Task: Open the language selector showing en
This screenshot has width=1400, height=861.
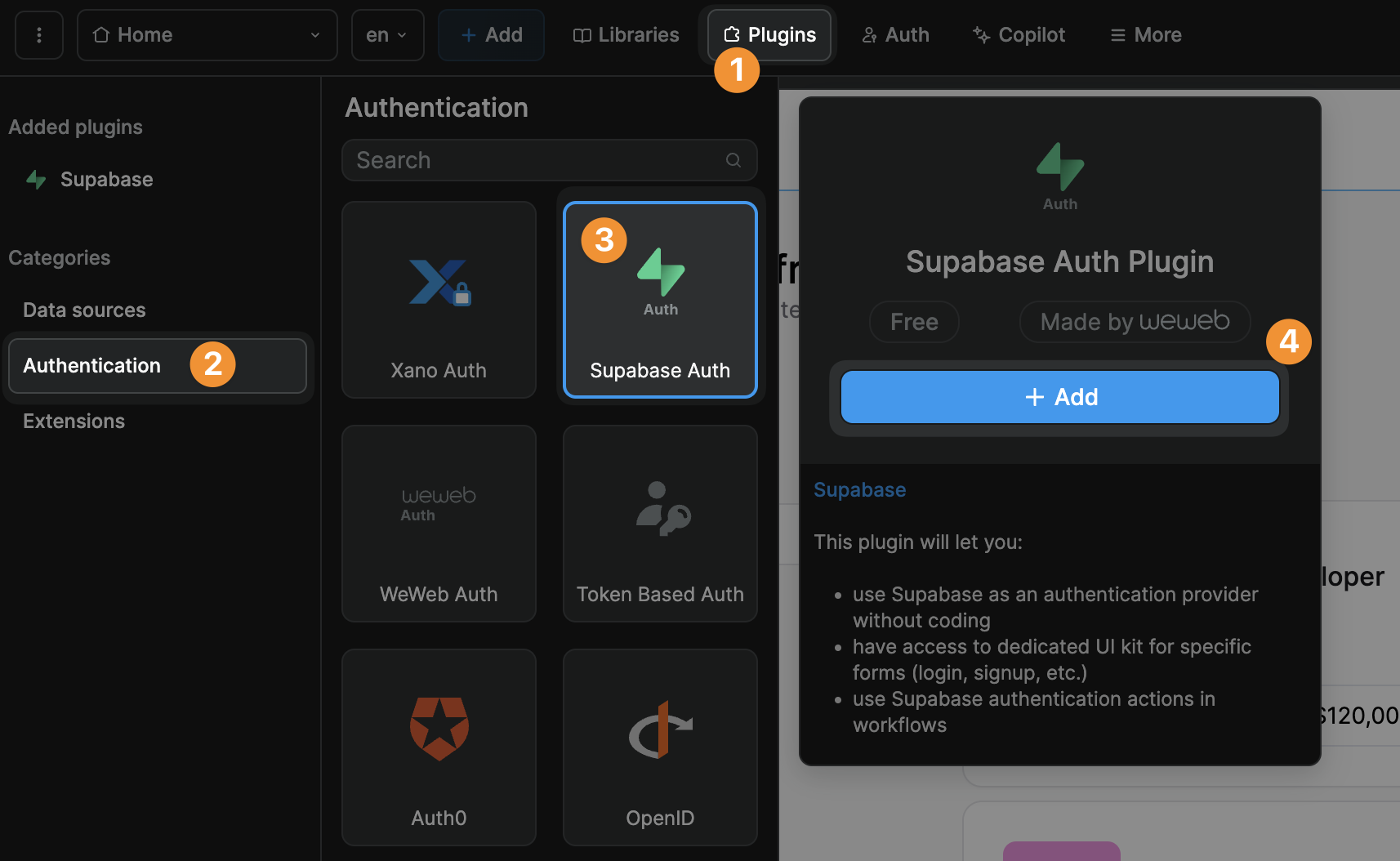Action: click(387, 35)
